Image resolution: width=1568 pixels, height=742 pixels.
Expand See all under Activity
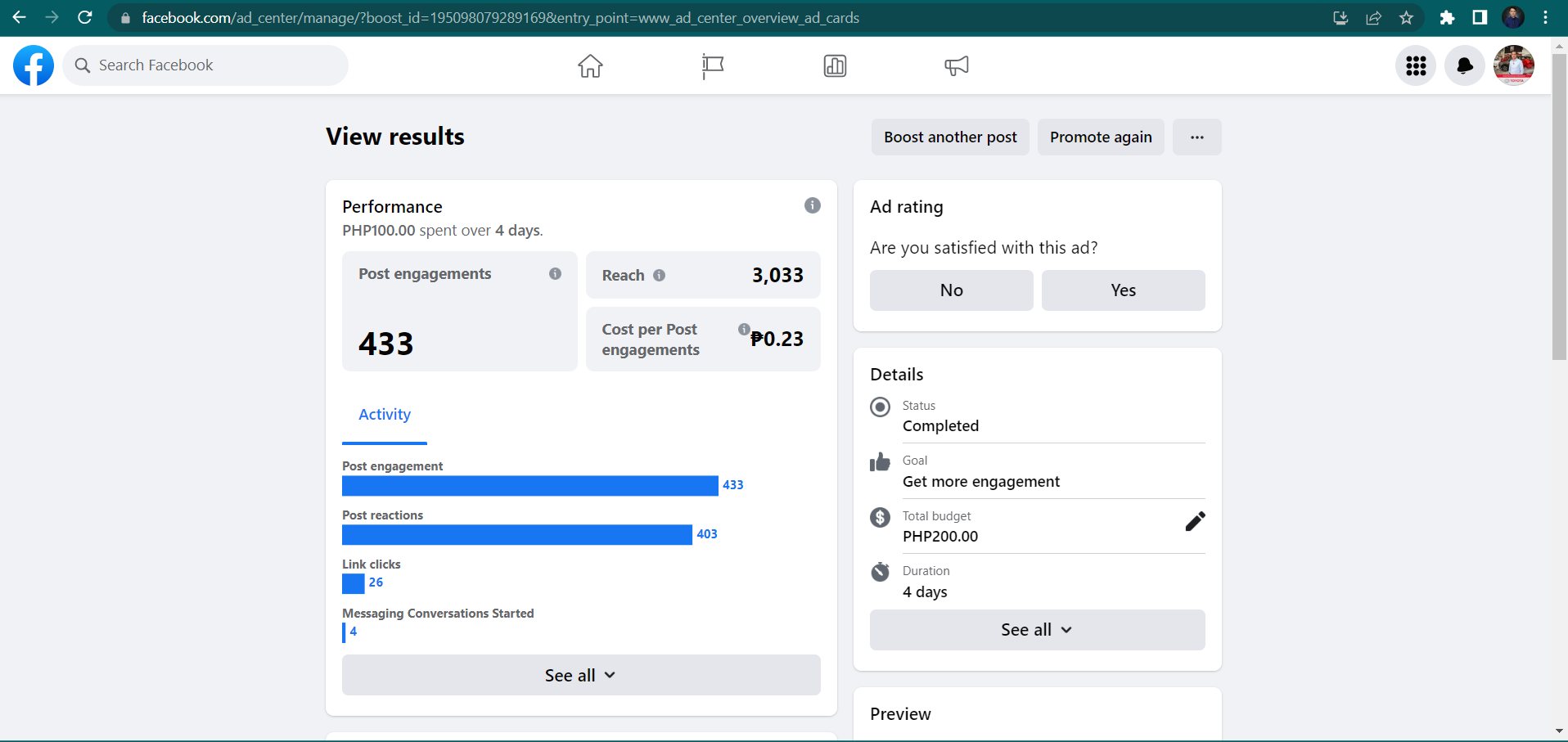580,675
